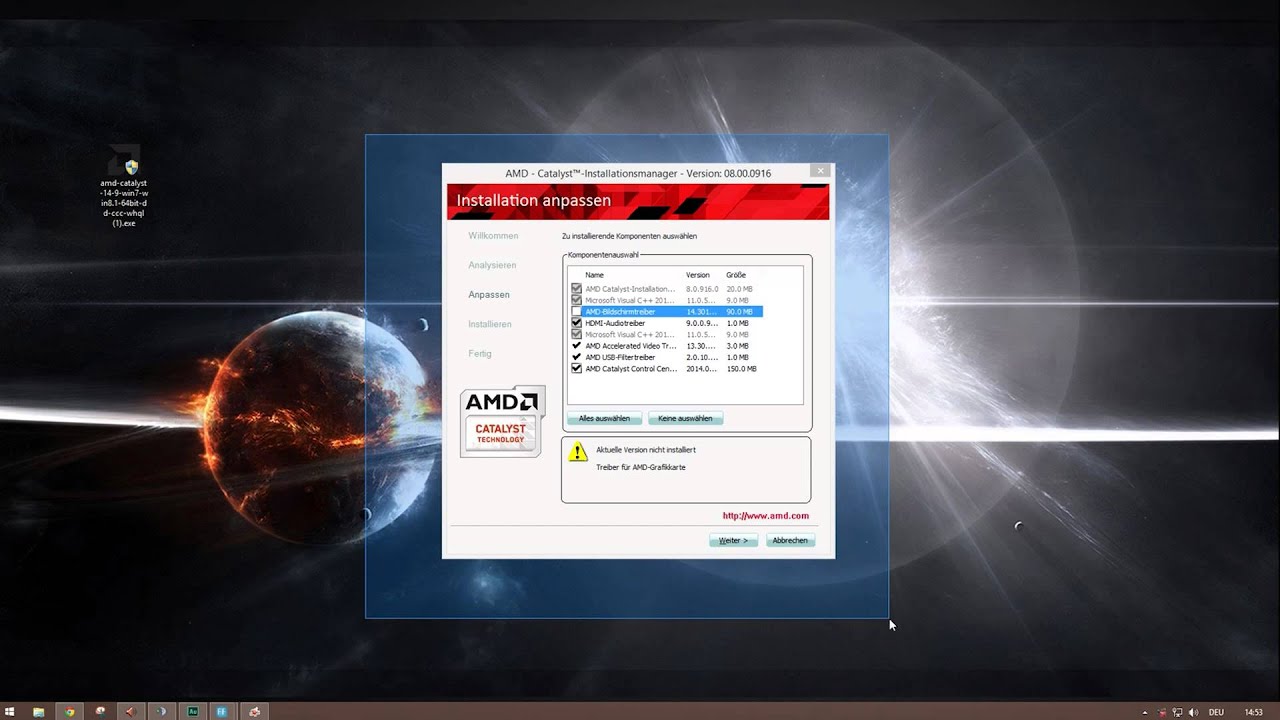Click 'Alles auswählen' button
The image size is (1280, 720).
[604, 418]
